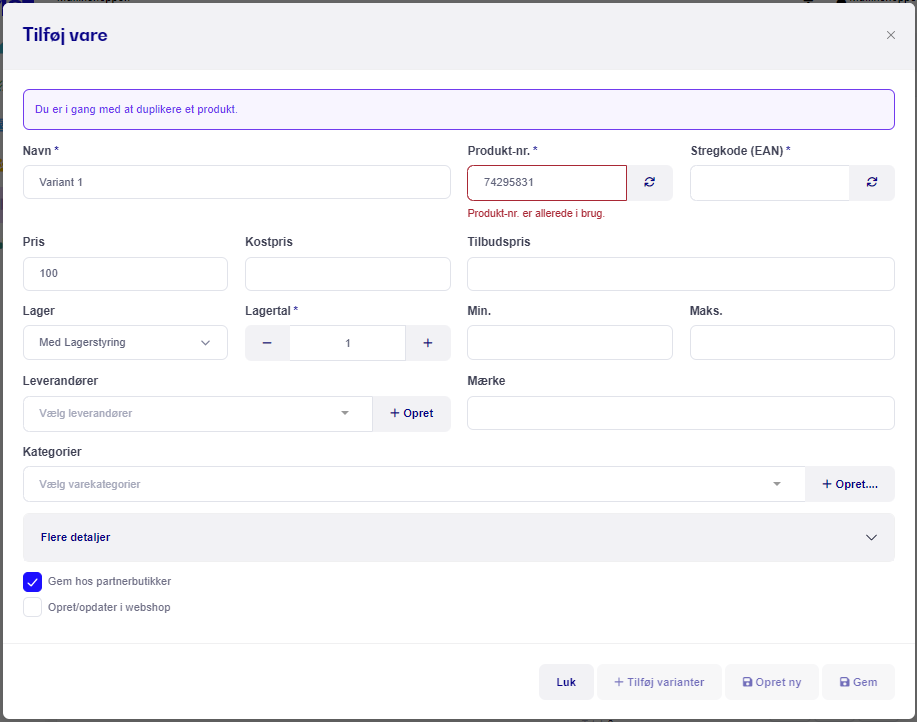The width and height of the screenshot is (917, 722).
Task: Click Tilføj varianter button
Action: tap(659, 682)
